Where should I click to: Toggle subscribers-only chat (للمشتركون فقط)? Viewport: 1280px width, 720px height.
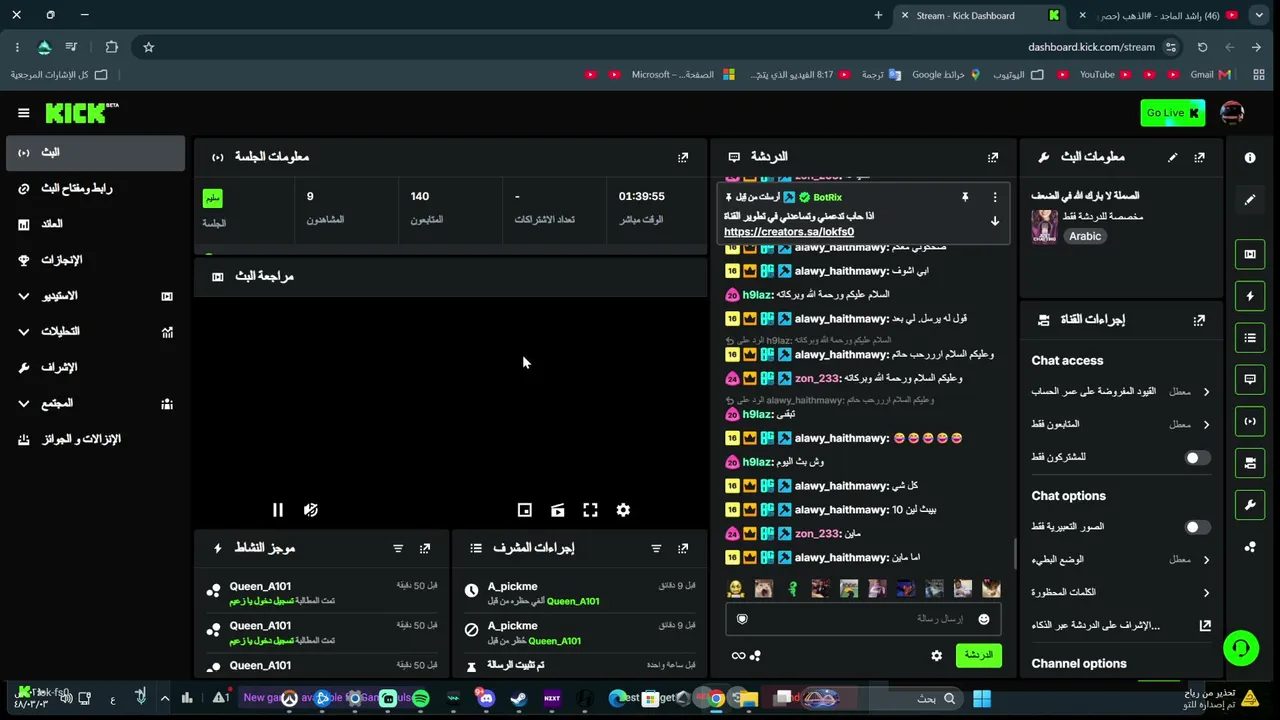(x=1197, y=457)
